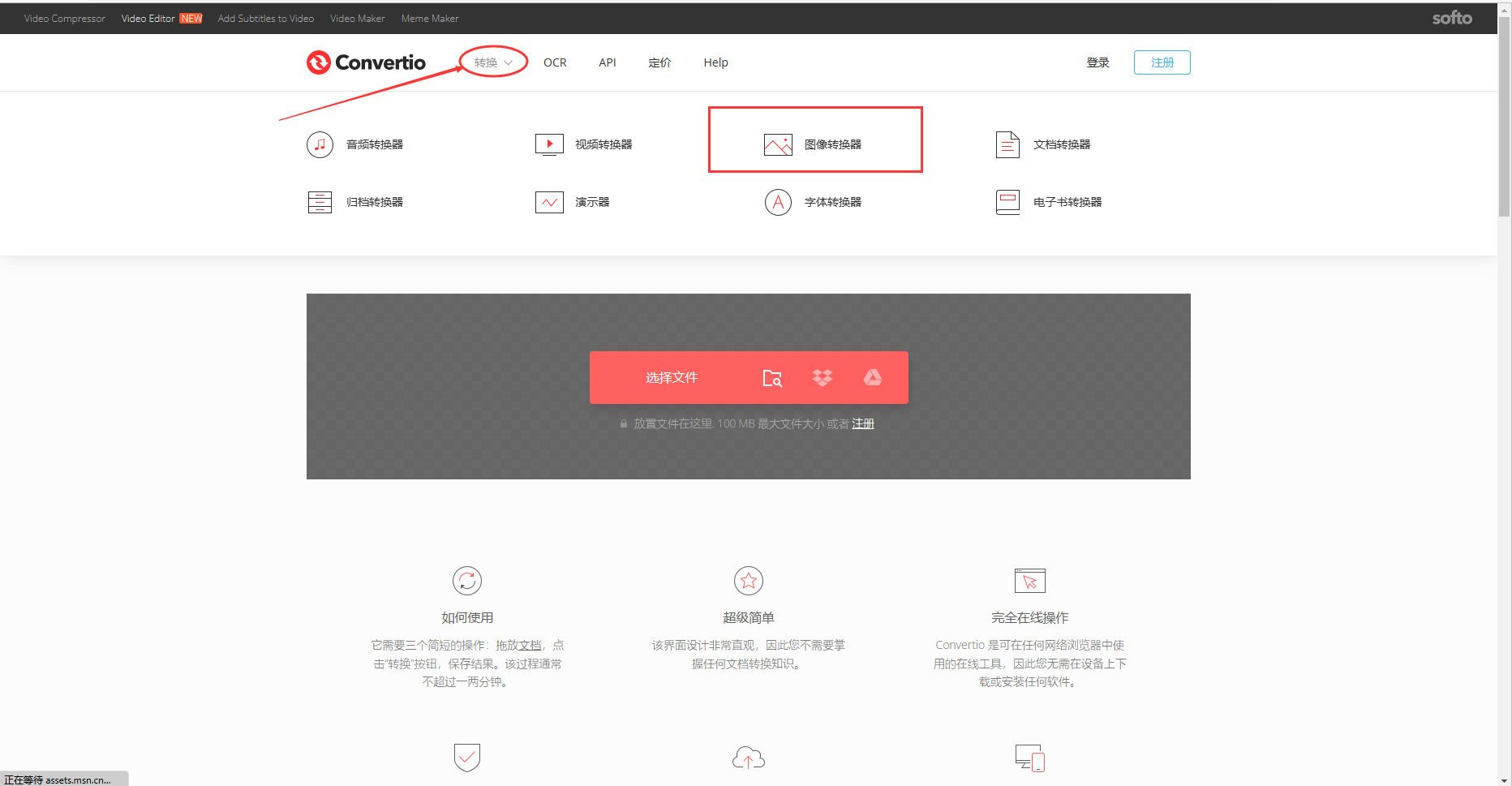1512x786 pixels.
Task: Open the Video Maker link
Action: pyautogui.click(x=358, y=18)
